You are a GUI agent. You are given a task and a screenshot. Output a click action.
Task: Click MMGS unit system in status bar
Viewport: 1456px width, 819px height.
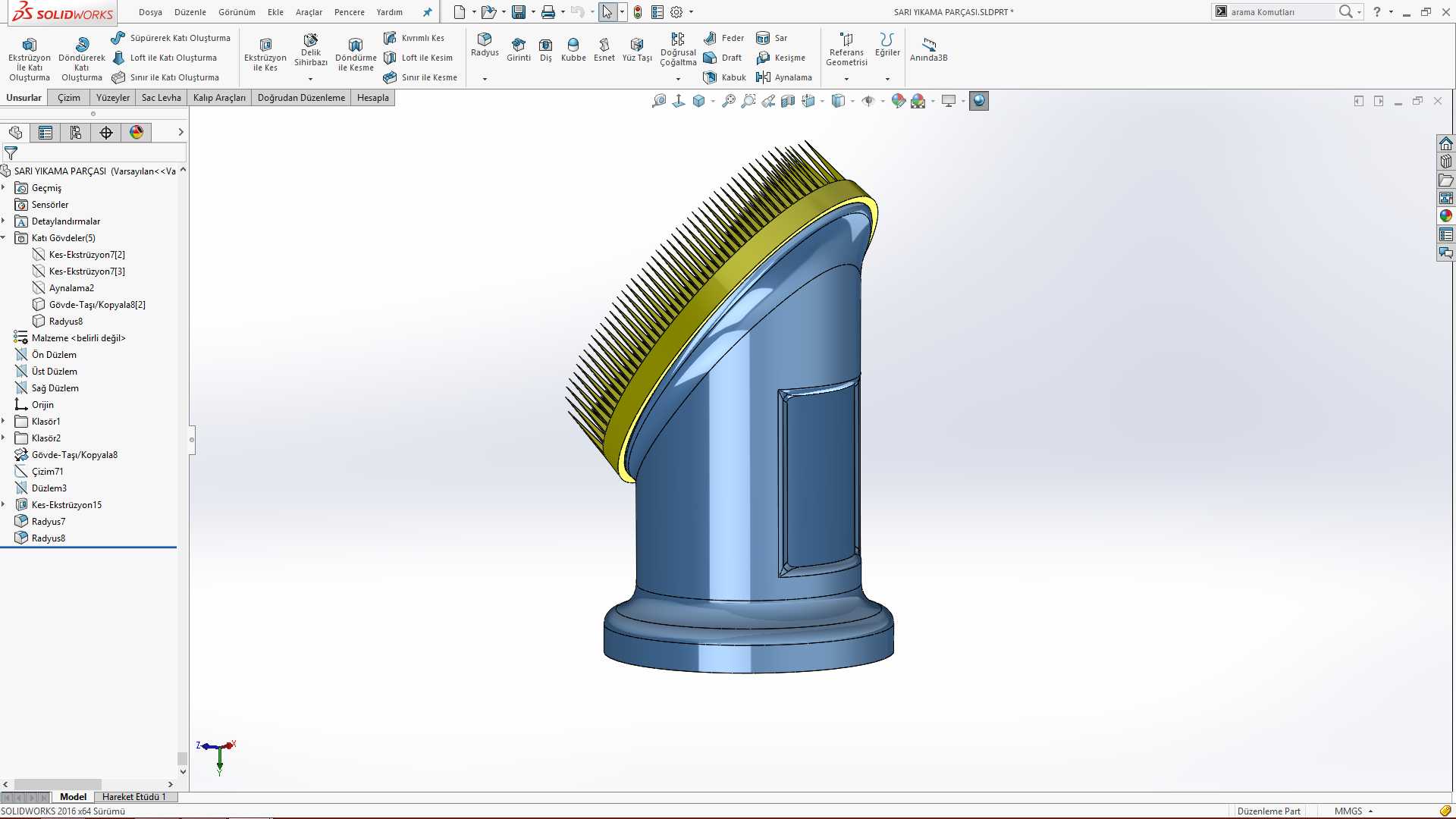click(x=1348, y=811)
